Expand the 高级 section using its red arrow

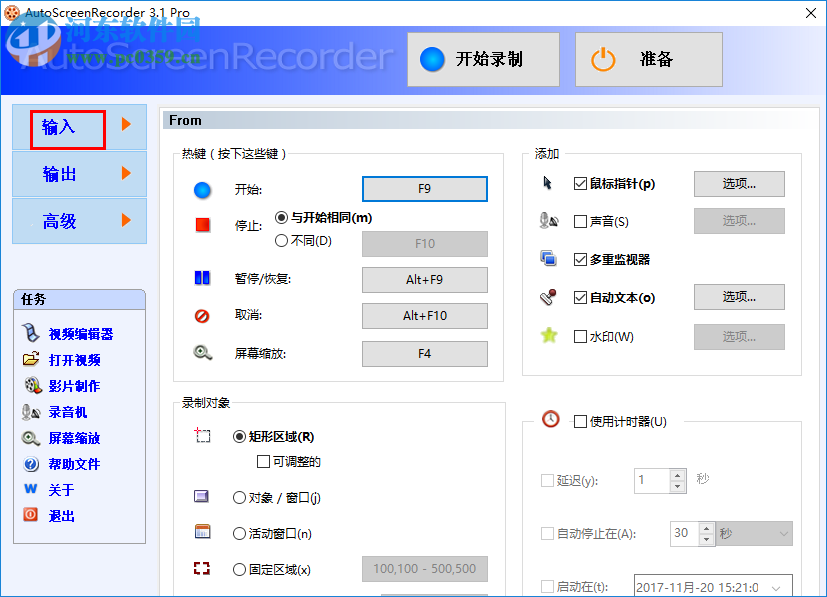(125, 221)
